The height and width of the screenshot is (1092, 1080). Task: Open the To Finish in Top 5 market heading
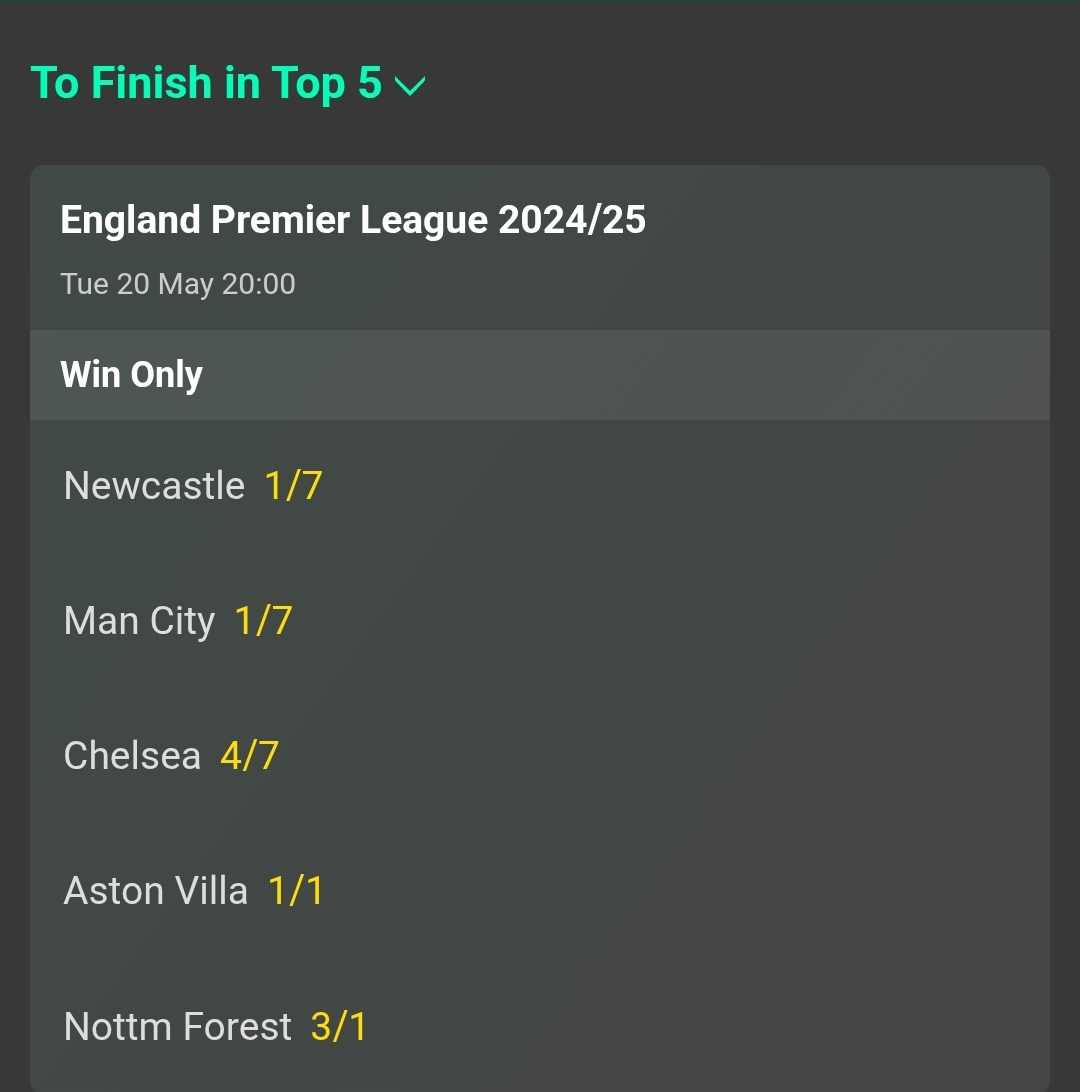tap(206, 83)
